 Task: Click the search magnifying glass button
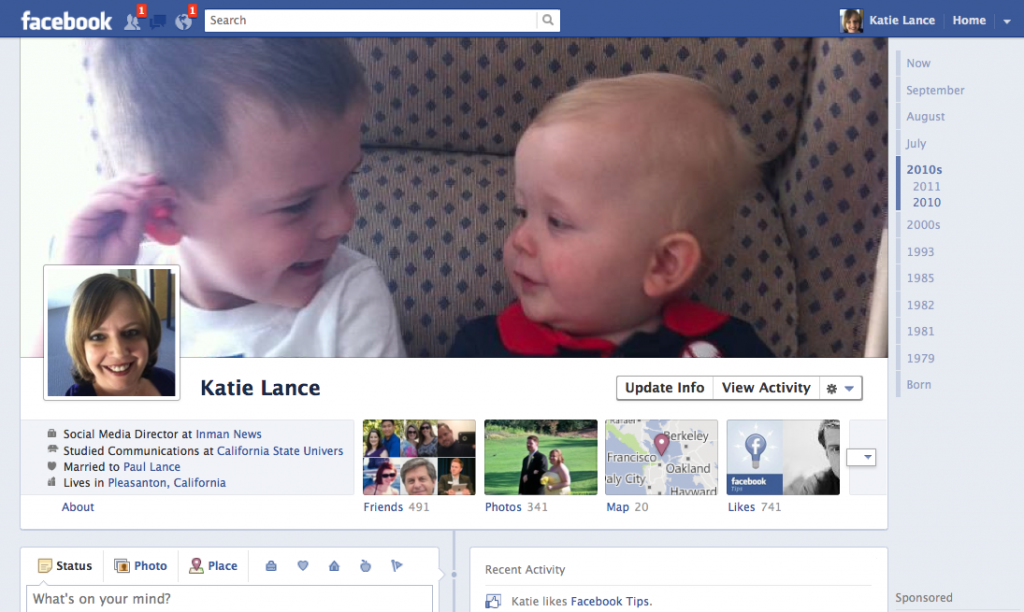click(x=548, y=20)
